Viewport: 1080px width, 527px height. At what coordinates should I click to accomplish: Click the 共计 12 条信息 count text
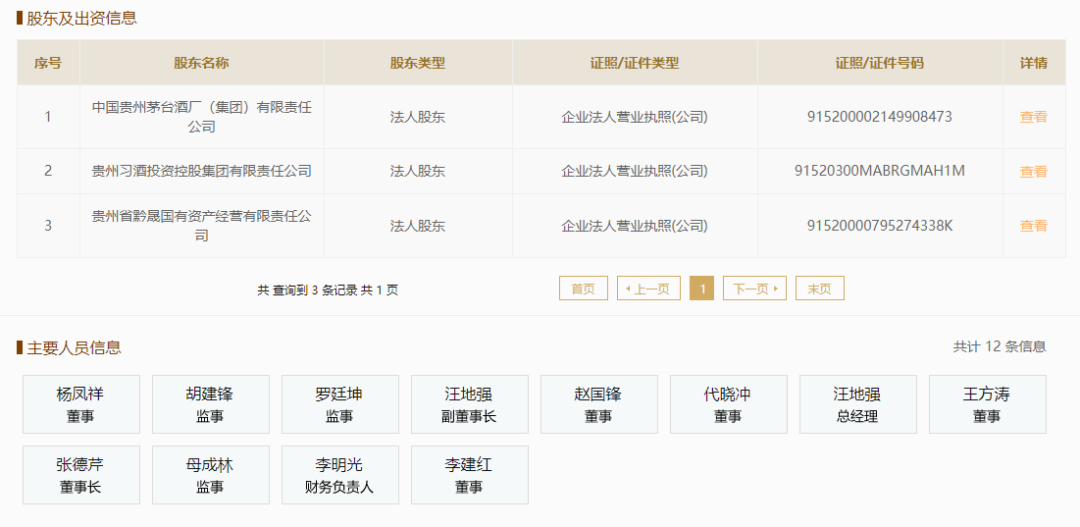[999, 347]
